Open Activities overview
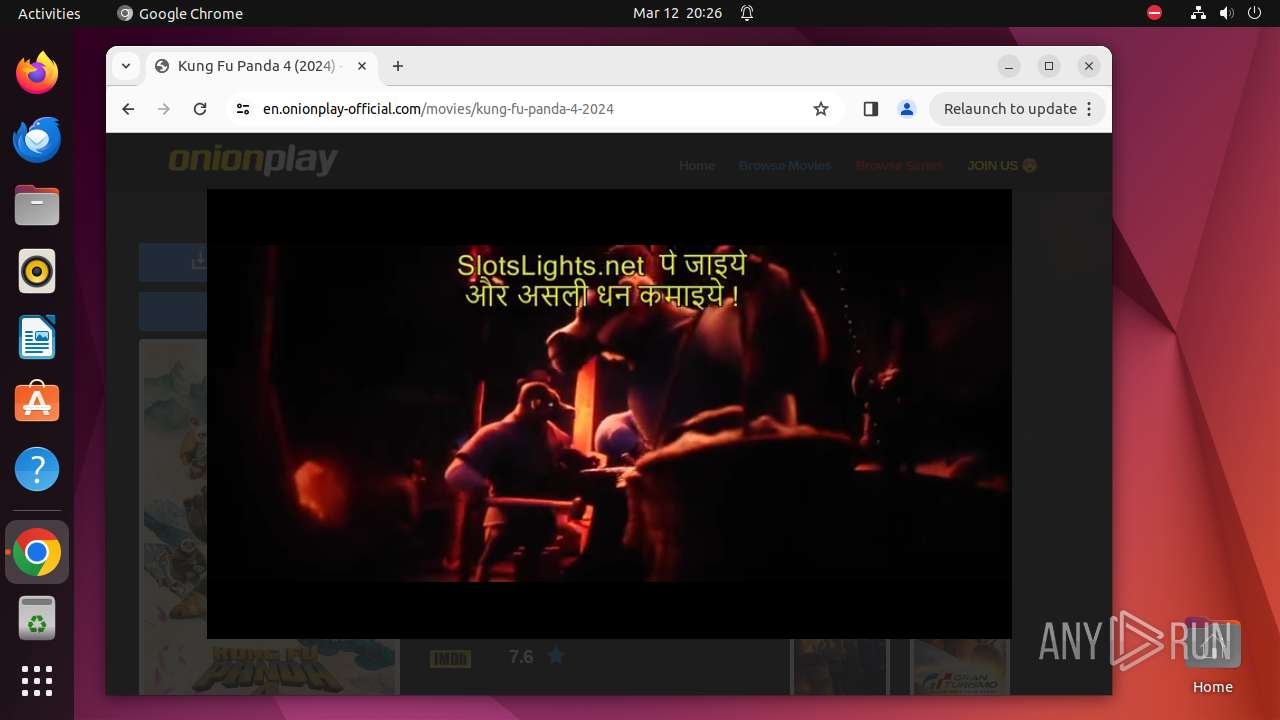Screen dimensions: 1280x720 pyautogui.click(x=49, y=13)
